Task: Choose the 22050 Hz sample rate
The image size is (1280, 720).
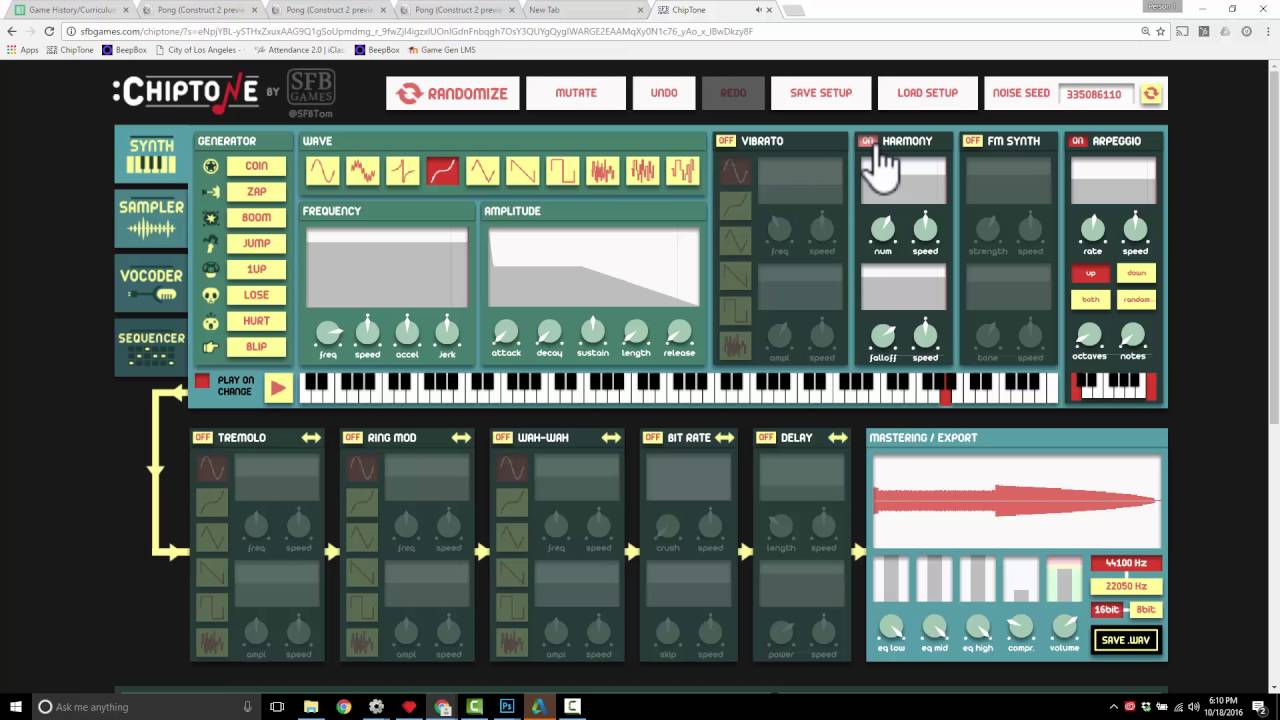Action: pos(1126,586)
